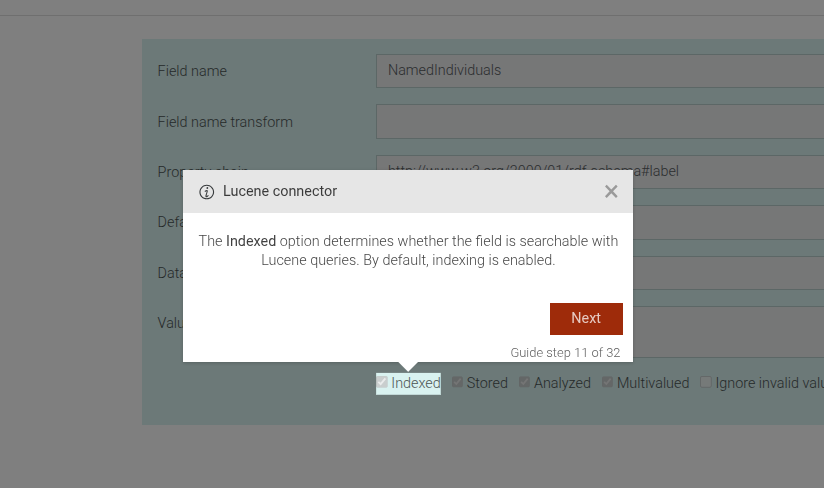
Task: Click the bold Indexed word in the description
Action: [x=251, y=241]
